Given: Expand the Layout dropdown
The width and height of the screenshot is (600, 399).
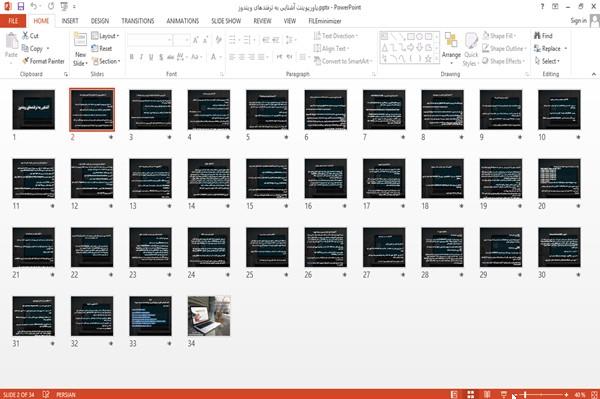Looking at the screenshot, I should click(x=105, y=36).
